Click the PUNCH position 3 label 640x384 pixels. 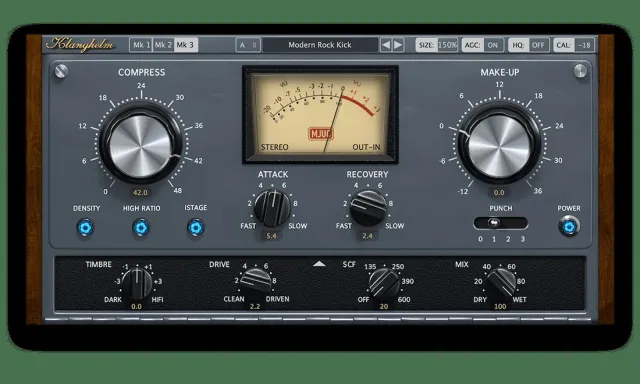[522, 239]
